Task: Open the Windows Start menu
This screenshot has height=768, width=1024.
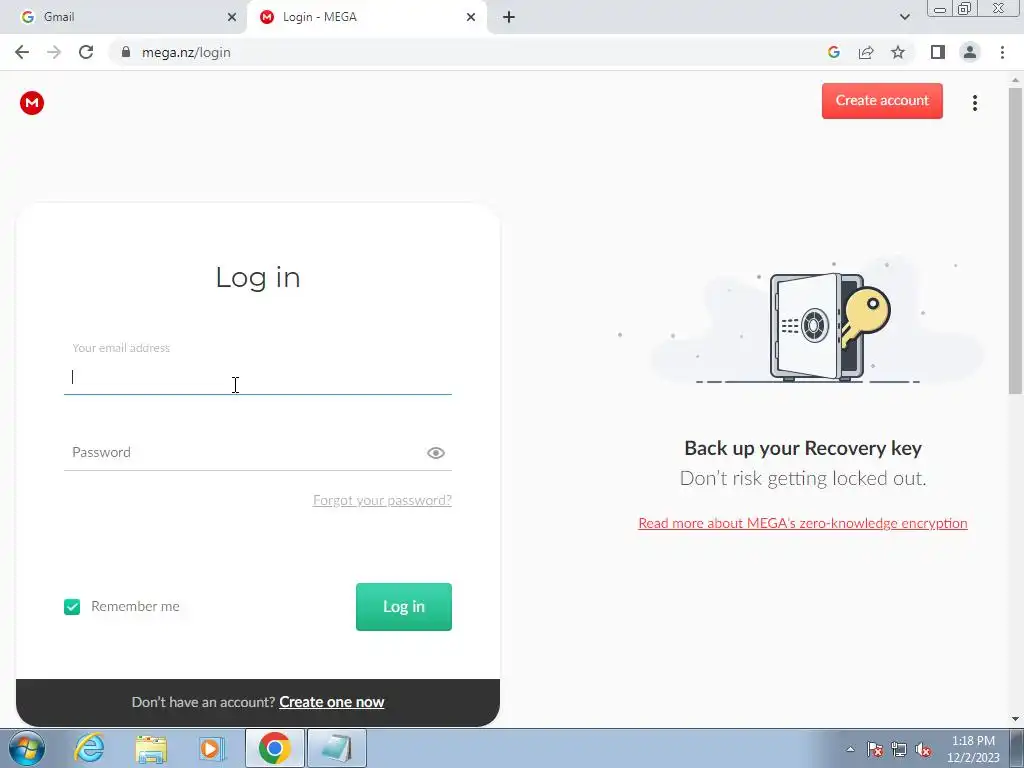Action: (26, 748)
